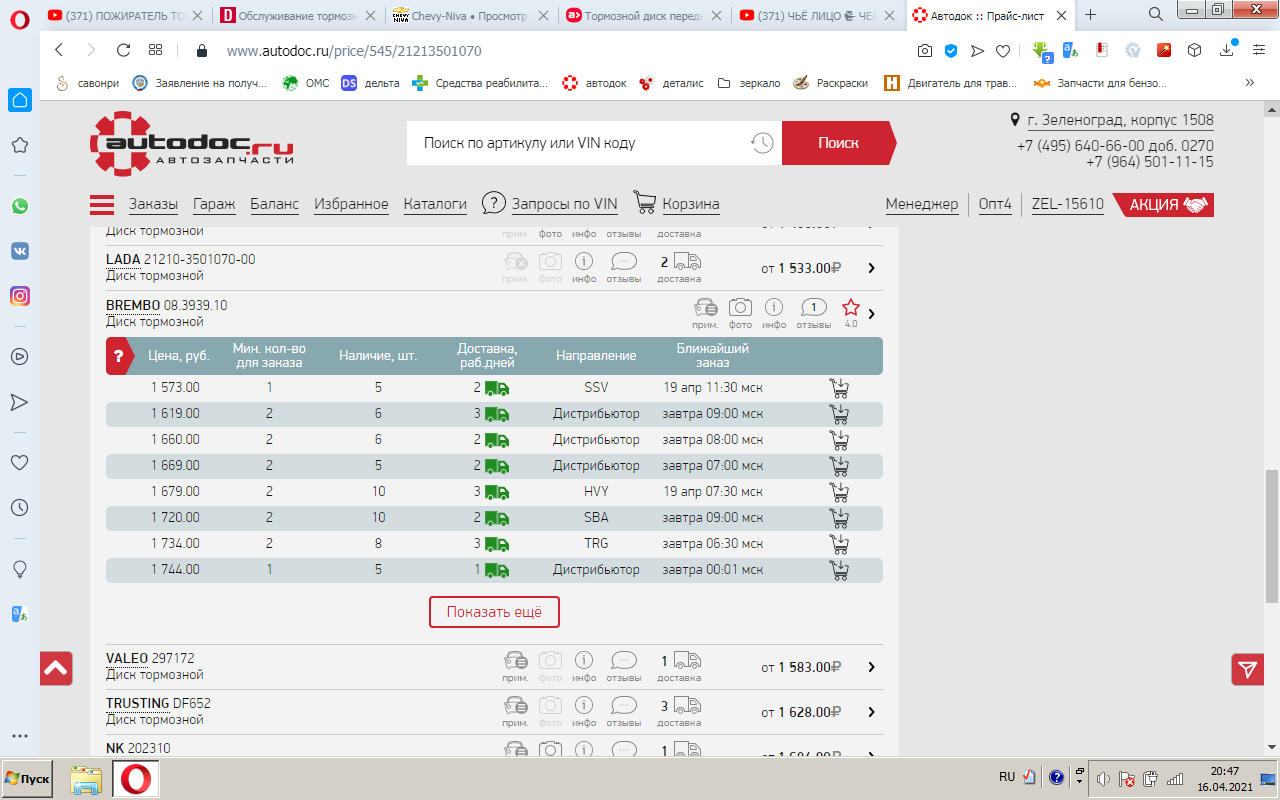The width and height of the screenshot is (1280, 800).
Task: Check BREMBO applicability car icon
Action: pyautogui.click(x=705, y=307)
